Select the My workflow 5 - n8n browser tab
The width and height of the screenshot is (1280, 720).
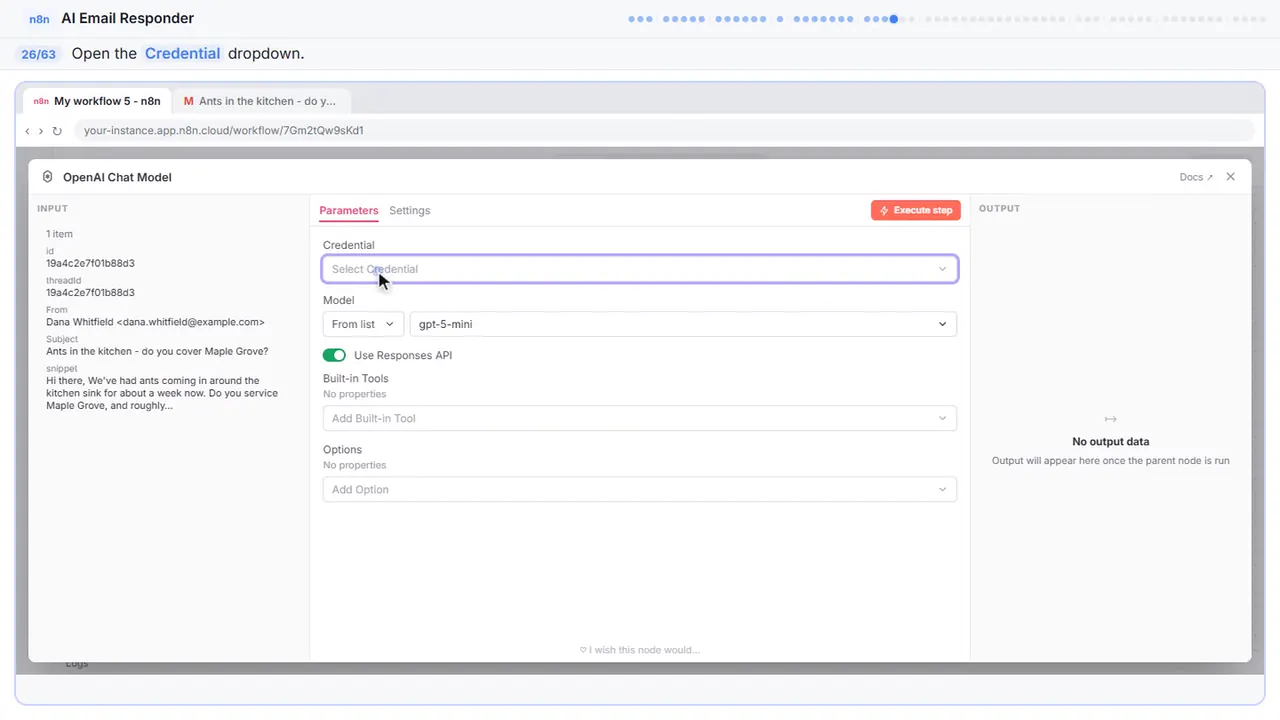coord(98,101)
